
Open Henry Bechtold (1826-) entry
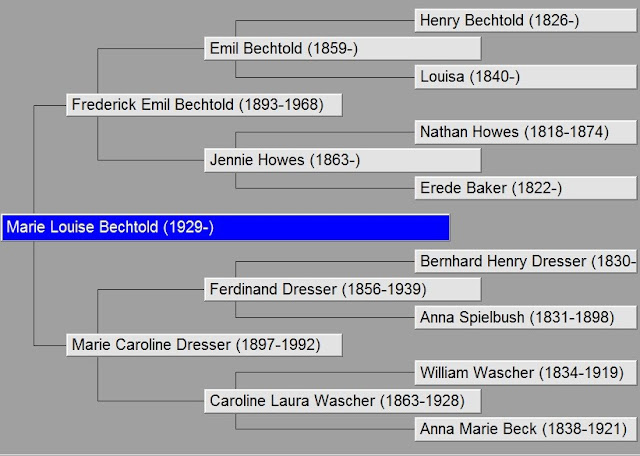[x=525, y=20]
